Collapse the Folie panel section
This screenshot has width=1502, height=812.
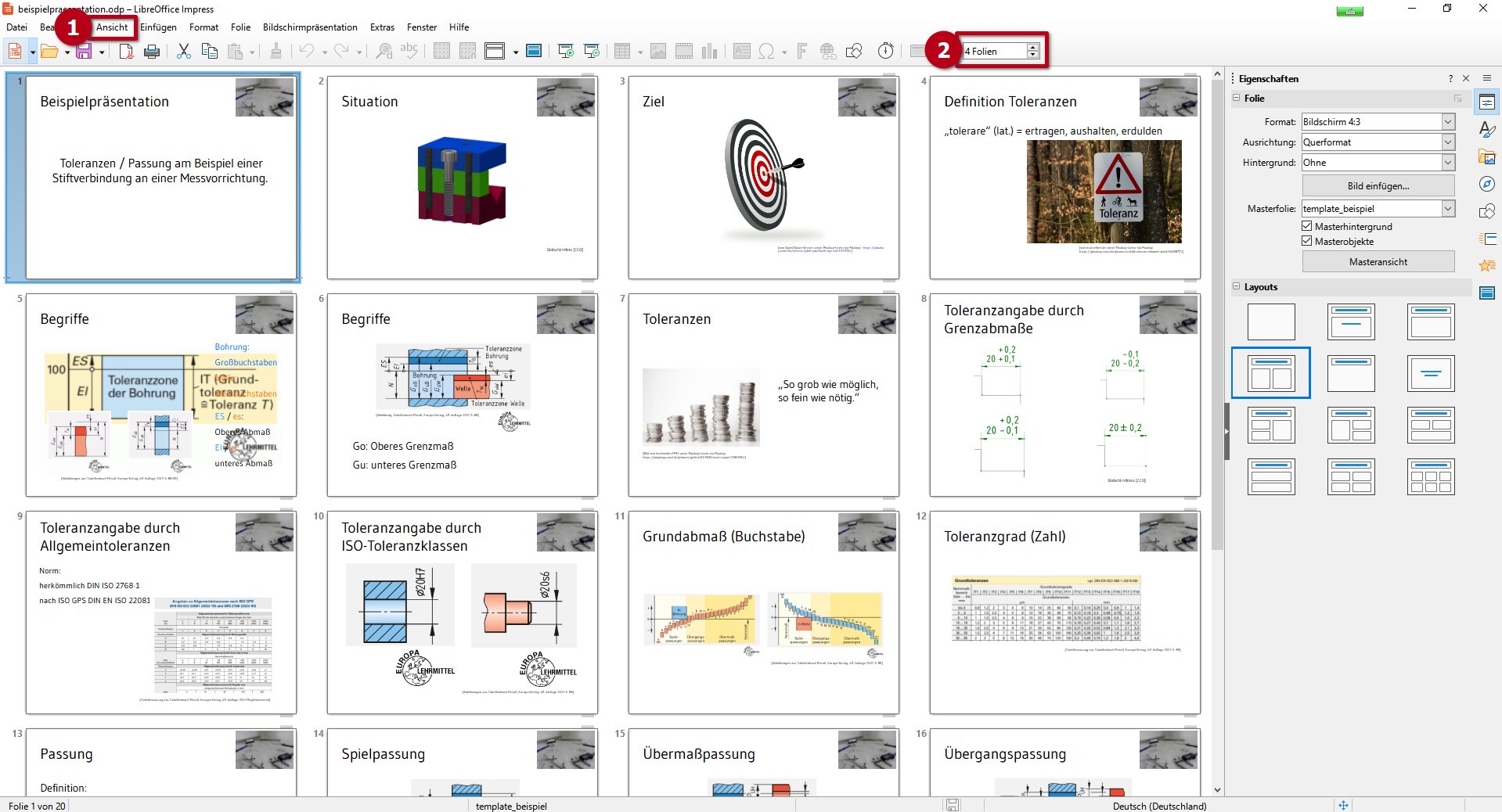pos(1237,99)
